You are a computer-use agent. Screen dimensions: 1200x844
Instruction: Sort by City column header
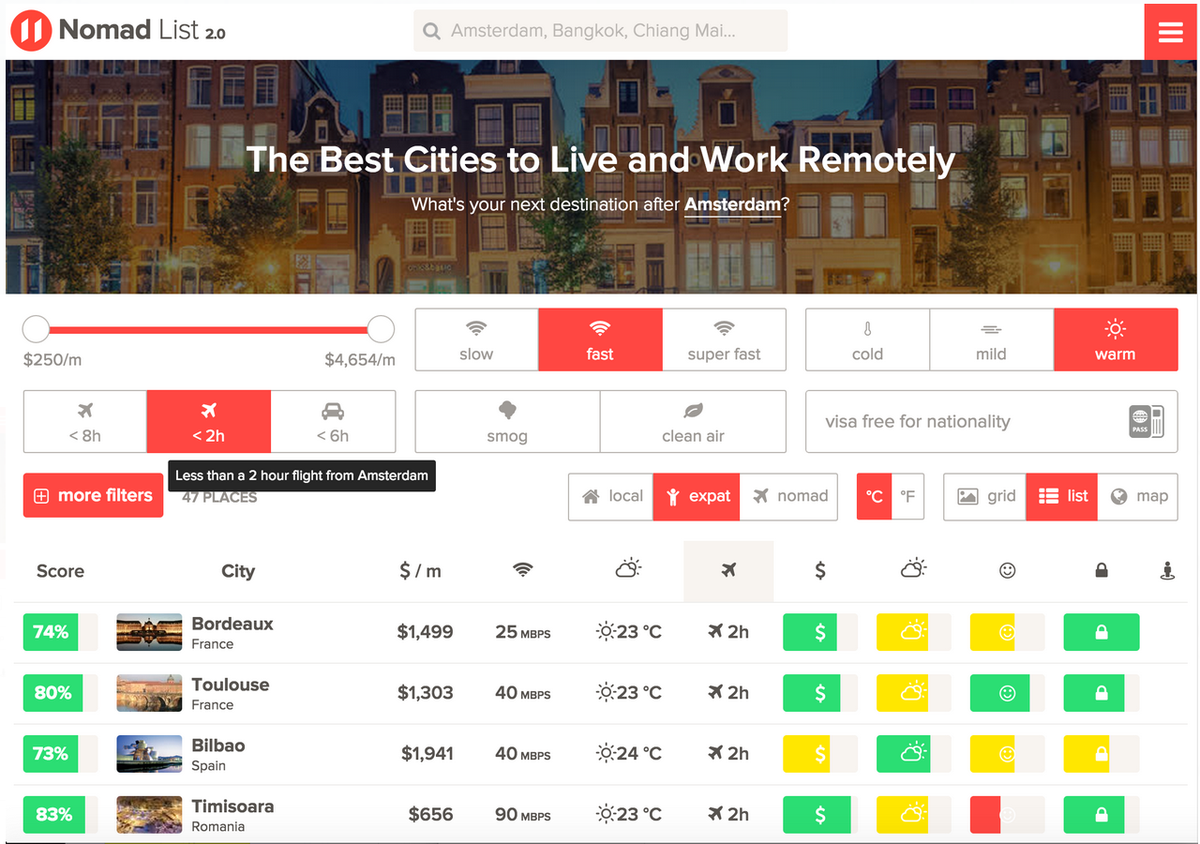pos(238,571)
